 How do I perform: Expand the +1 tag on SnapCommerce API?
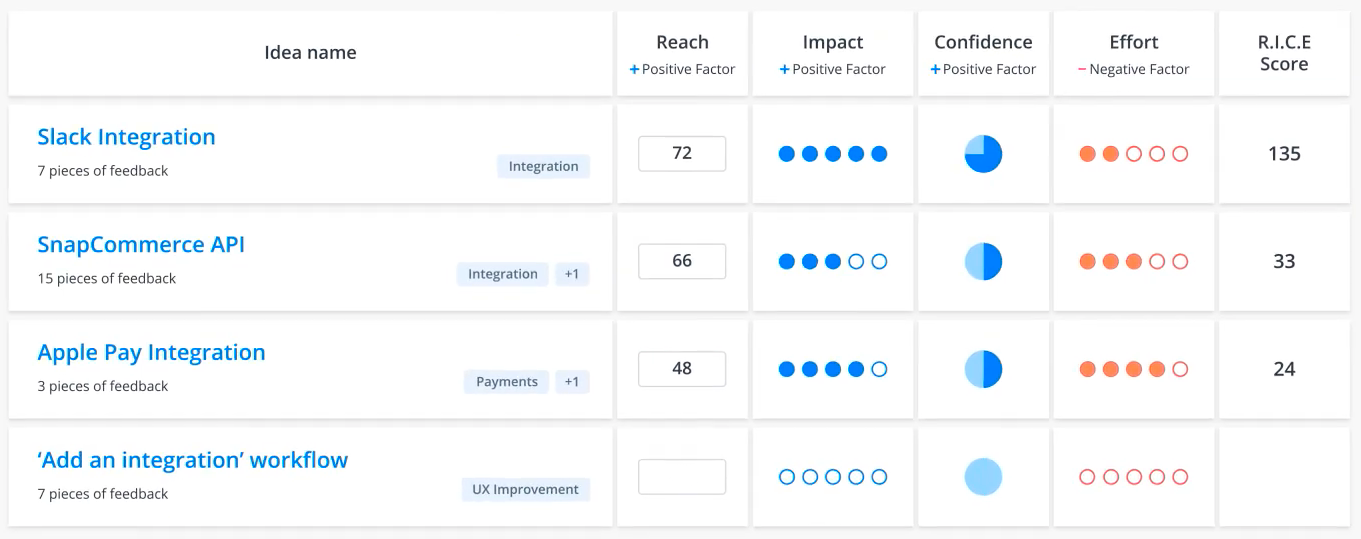[x=572, y=274]
